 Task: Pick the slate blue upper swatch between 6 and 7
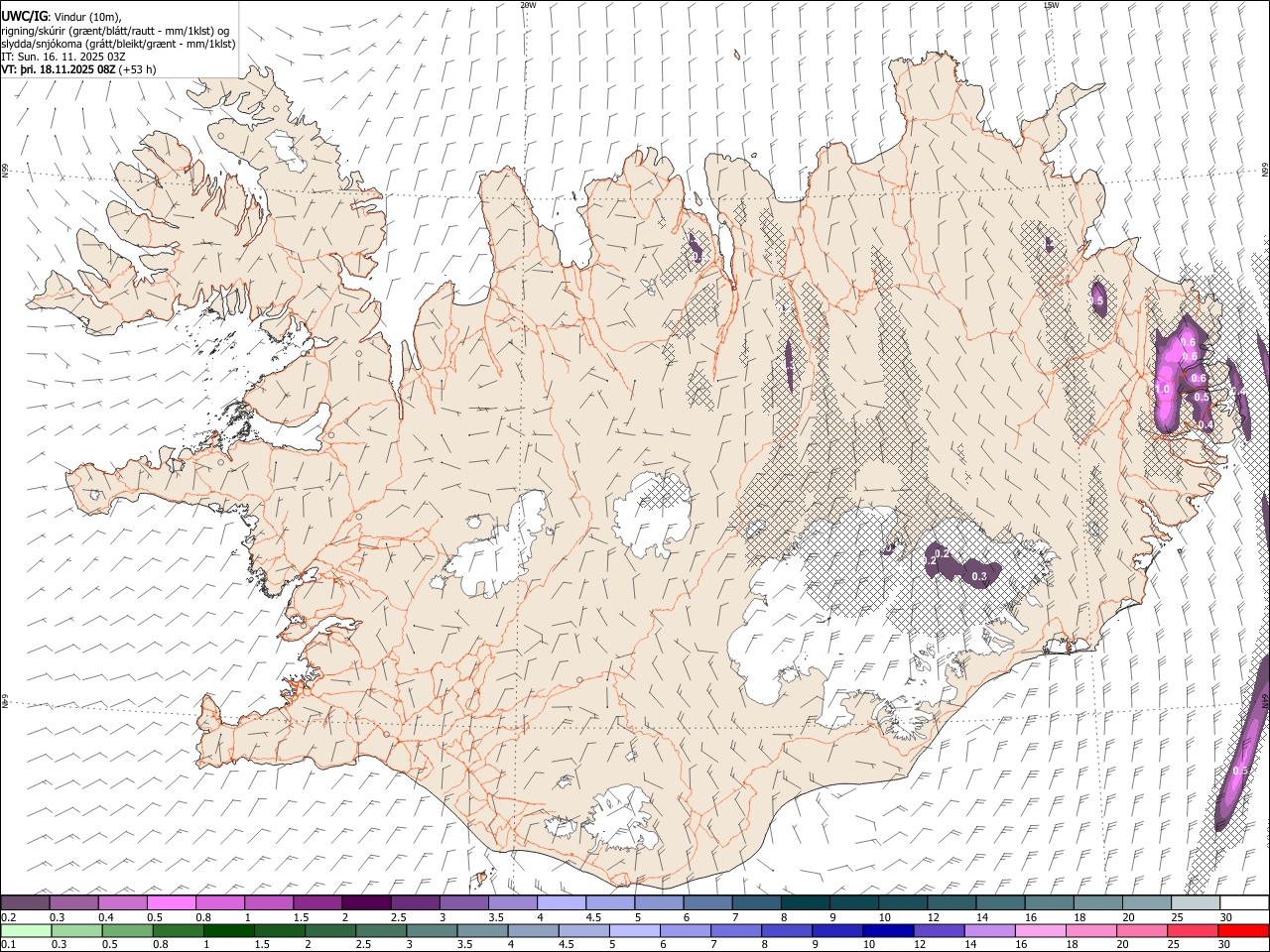pyautogui.click(x=707, y=902)
